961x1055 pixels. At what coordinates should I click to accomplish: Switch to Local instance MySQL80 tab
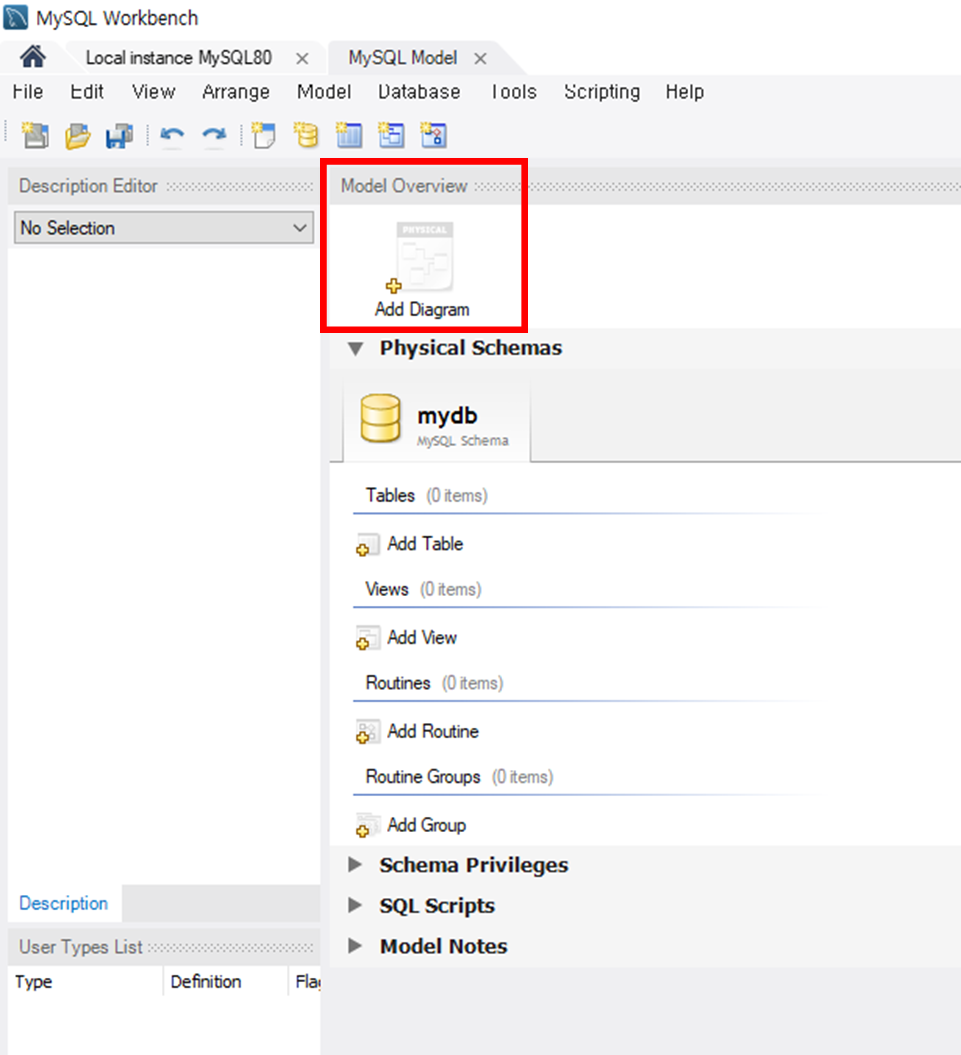[x=179, y=58]
